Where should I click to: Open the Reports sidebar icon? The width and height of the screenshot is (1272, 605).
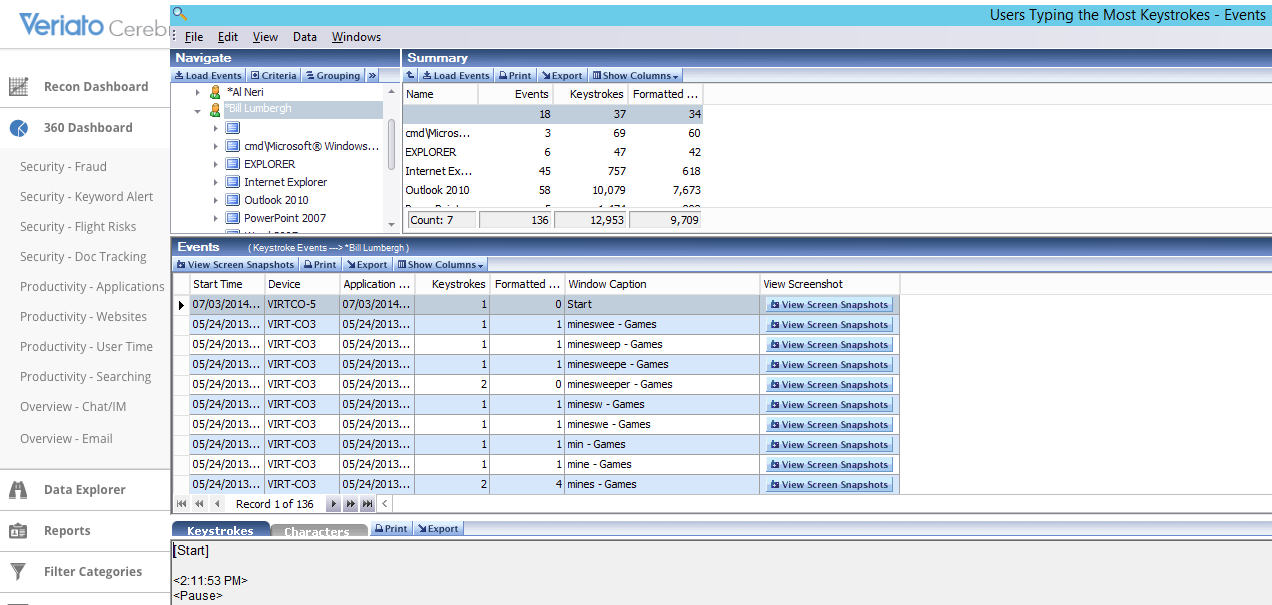pos(18,531)
